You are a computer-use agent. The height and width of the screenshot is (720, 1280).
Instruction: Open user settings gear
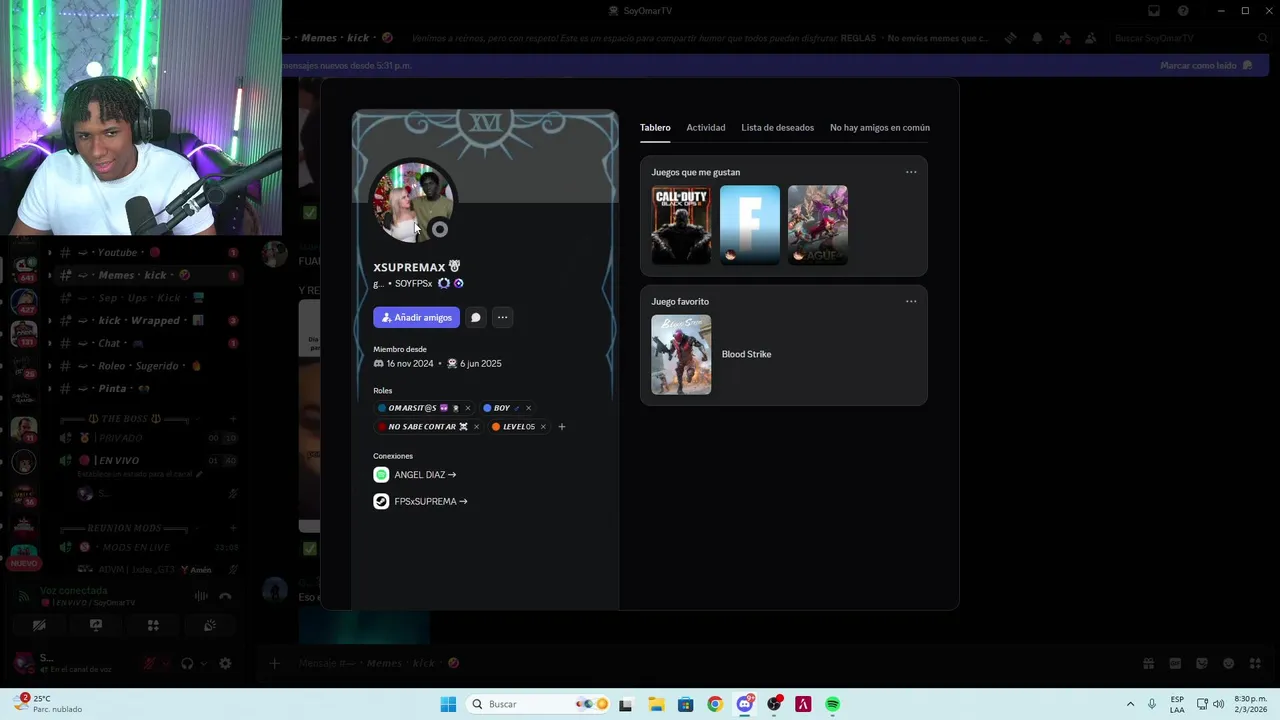[x=225, y=663]
